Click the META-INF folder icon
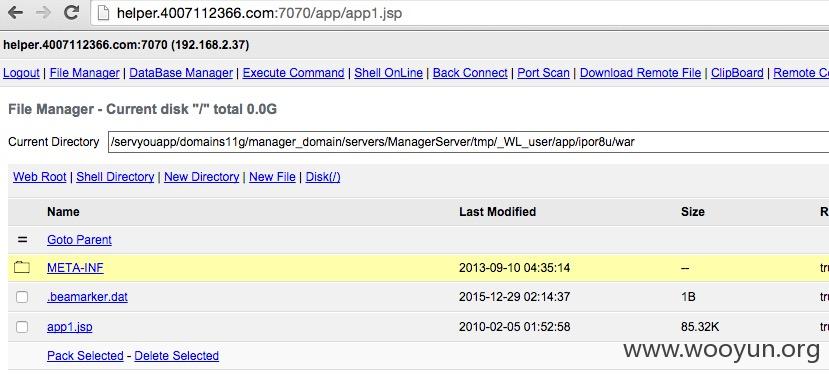 pos(22,268)
